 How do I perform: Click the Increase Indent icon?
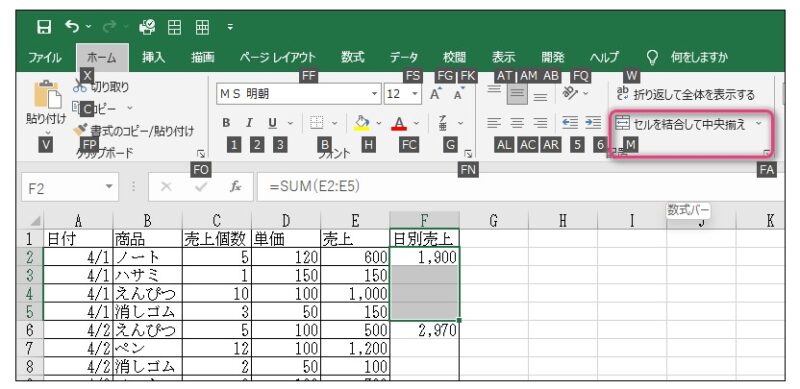(x=593, y=123)
